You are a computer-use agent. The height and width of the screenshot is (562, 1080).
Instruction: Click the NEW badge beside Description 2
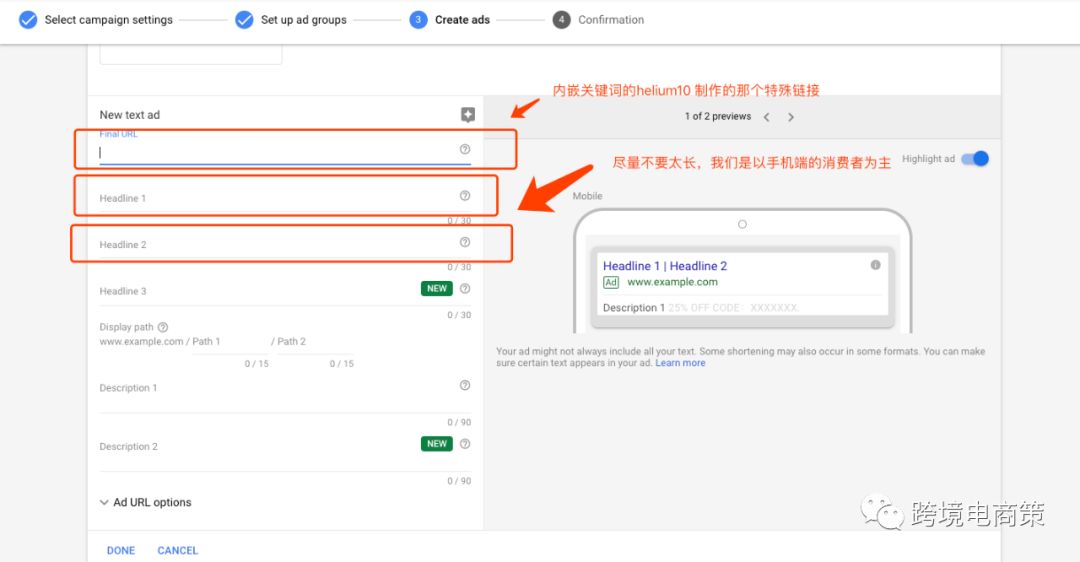tap(437, 444)
